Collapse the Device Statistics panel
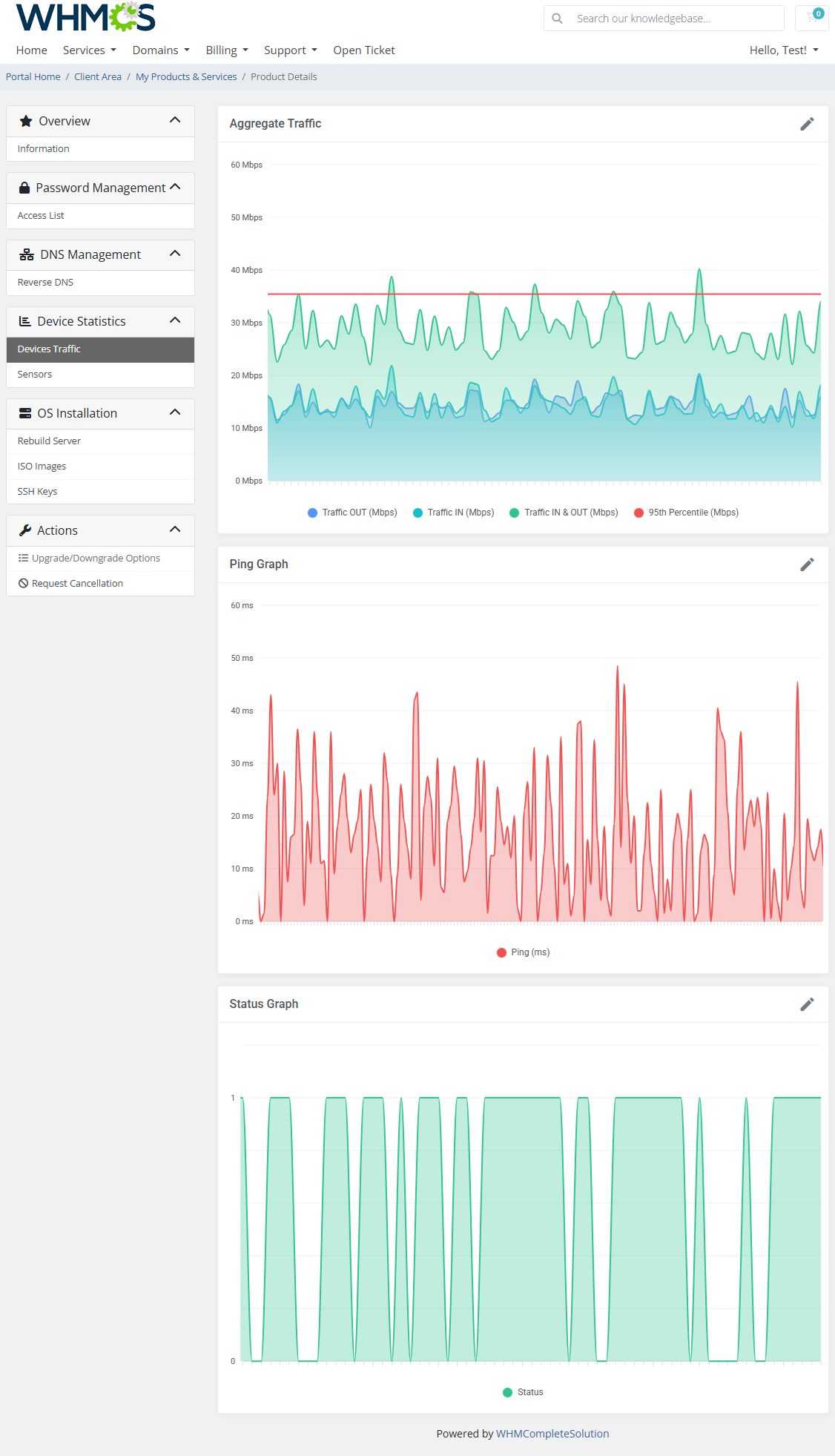 pyautogui.click(x=175, y=320)
